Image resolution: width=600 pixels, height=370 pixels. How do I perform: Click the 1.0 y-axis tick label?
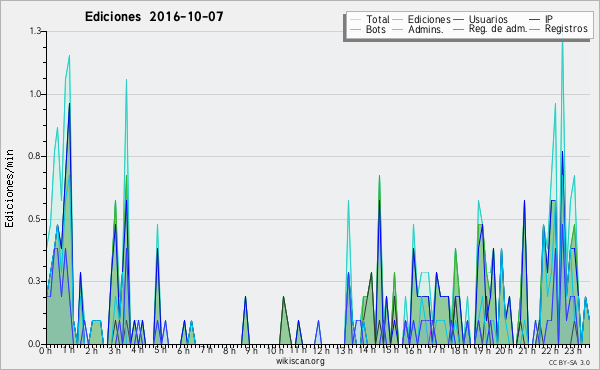tap(35, 94)
